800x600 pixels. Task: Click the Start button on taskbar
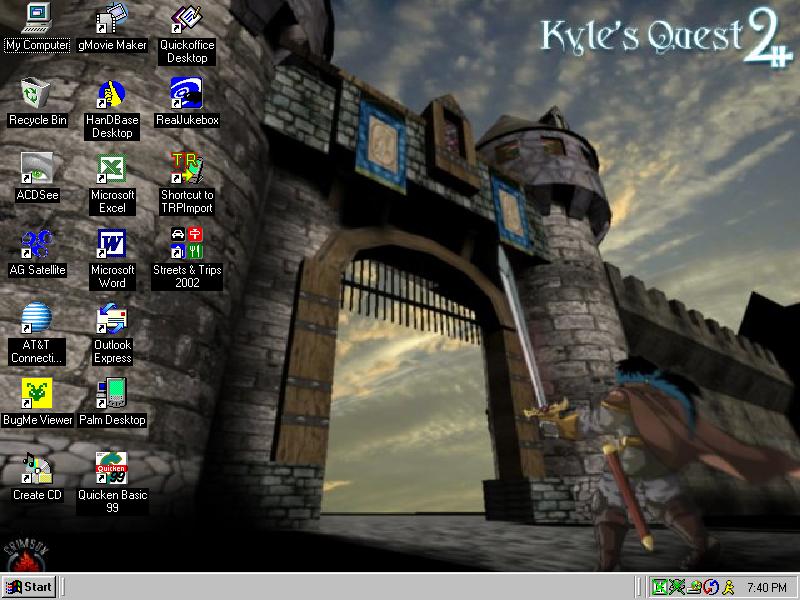tap(29, 587)
